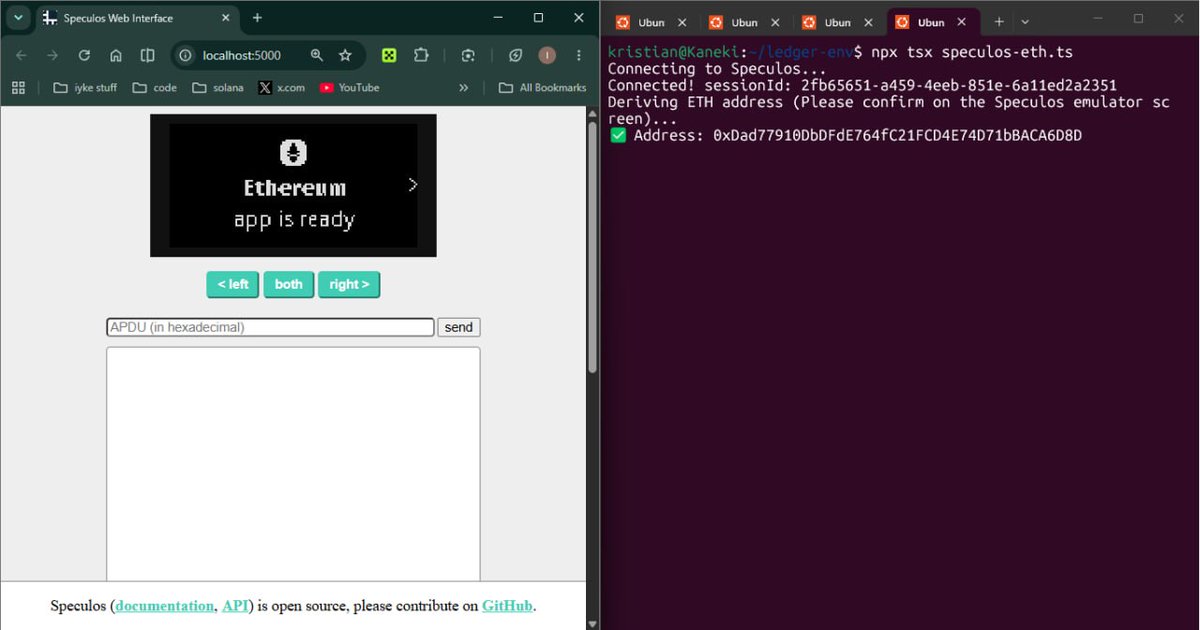Viewport: 1200px width, 630px height.
Task: Open the iyke stuff bookmark folder
Action: [85, 88]
